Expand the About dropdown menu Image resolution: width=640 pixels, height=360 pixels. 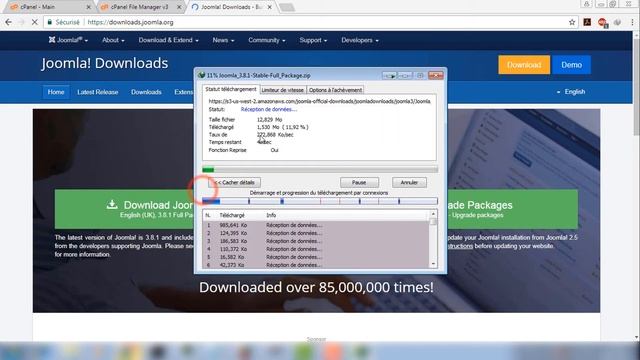click(x=113, y=40)
